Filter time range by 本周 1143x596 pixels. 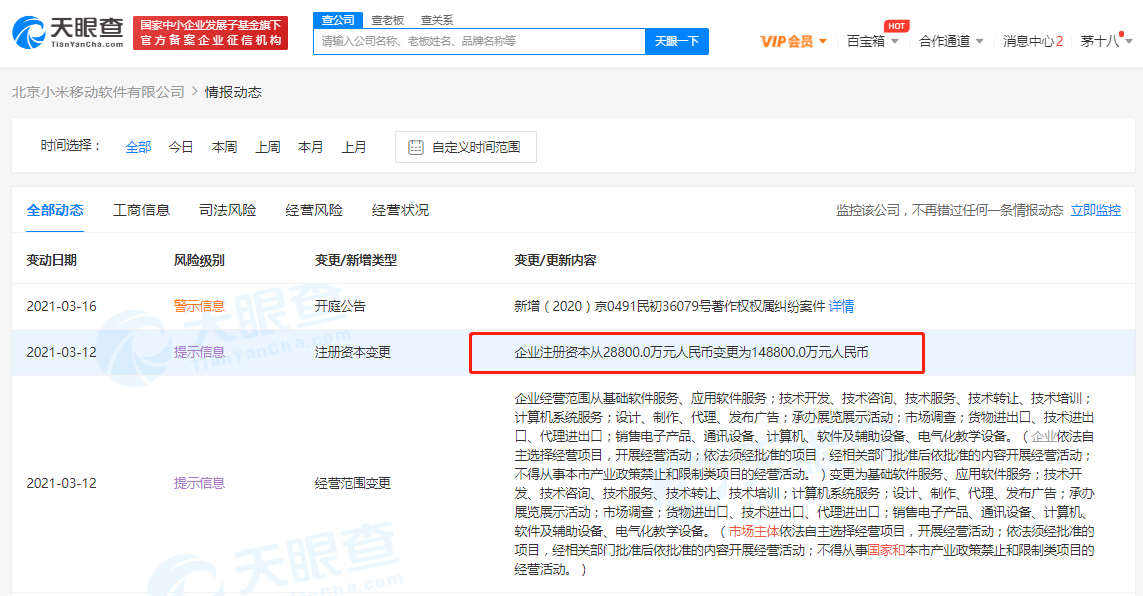click(x=224, y=147)
